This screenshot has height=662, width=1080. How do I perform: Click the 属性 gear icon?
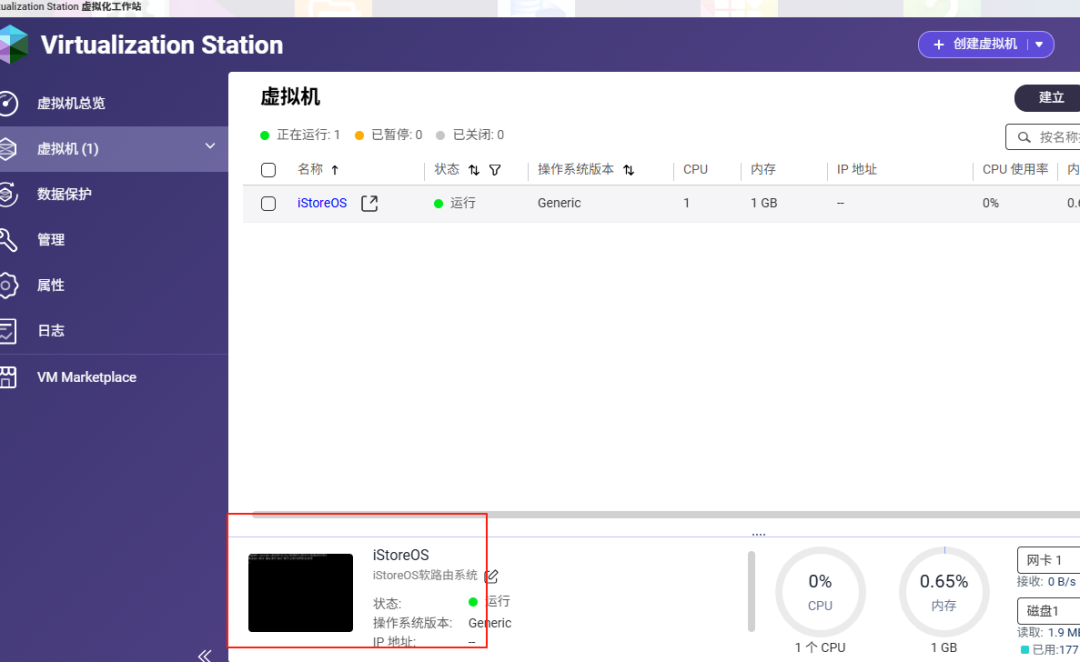coord(8,285)
